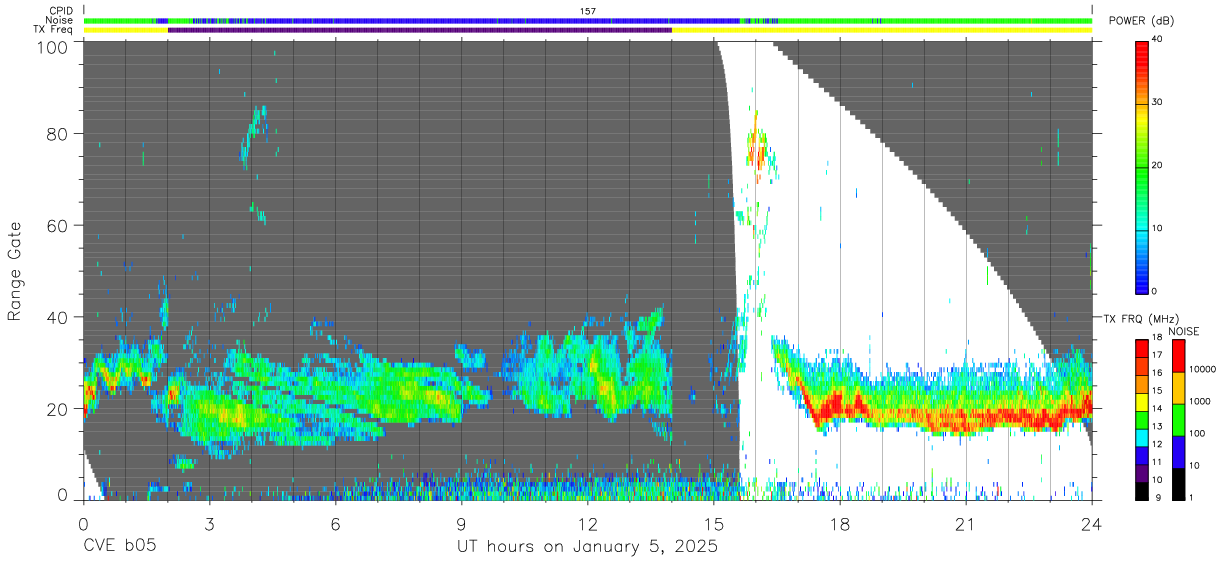The width and height of the screenshot is (1228, 567).
Task: Click the CPID label at top left
Action: 61,11
